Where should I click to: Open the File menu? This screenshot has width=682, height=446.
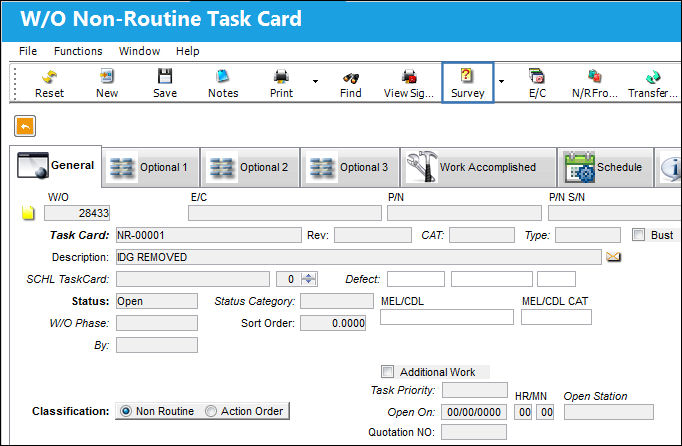[28, 51]
